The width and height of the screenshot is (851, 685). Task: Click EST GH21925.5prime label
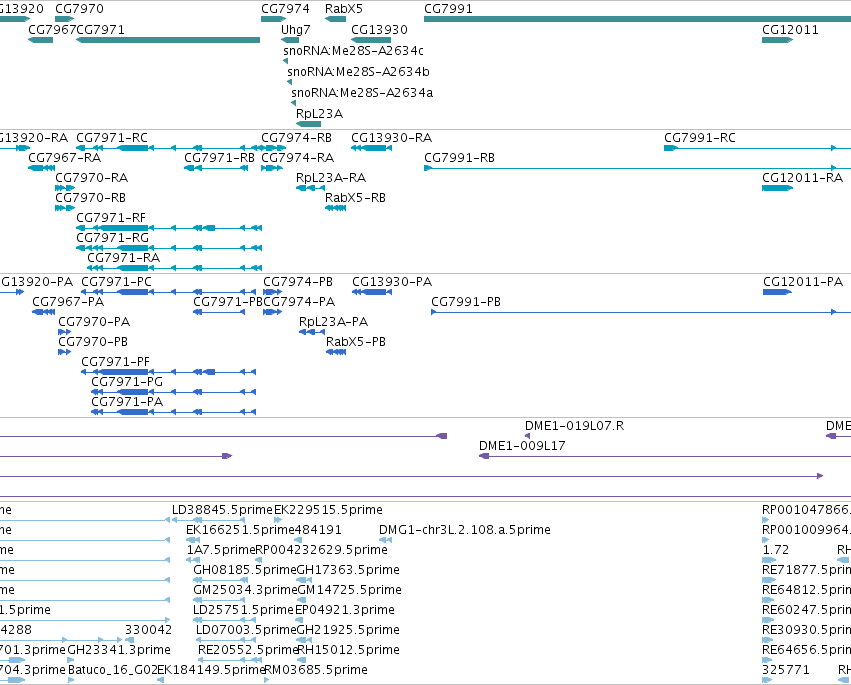click(348, 630)
